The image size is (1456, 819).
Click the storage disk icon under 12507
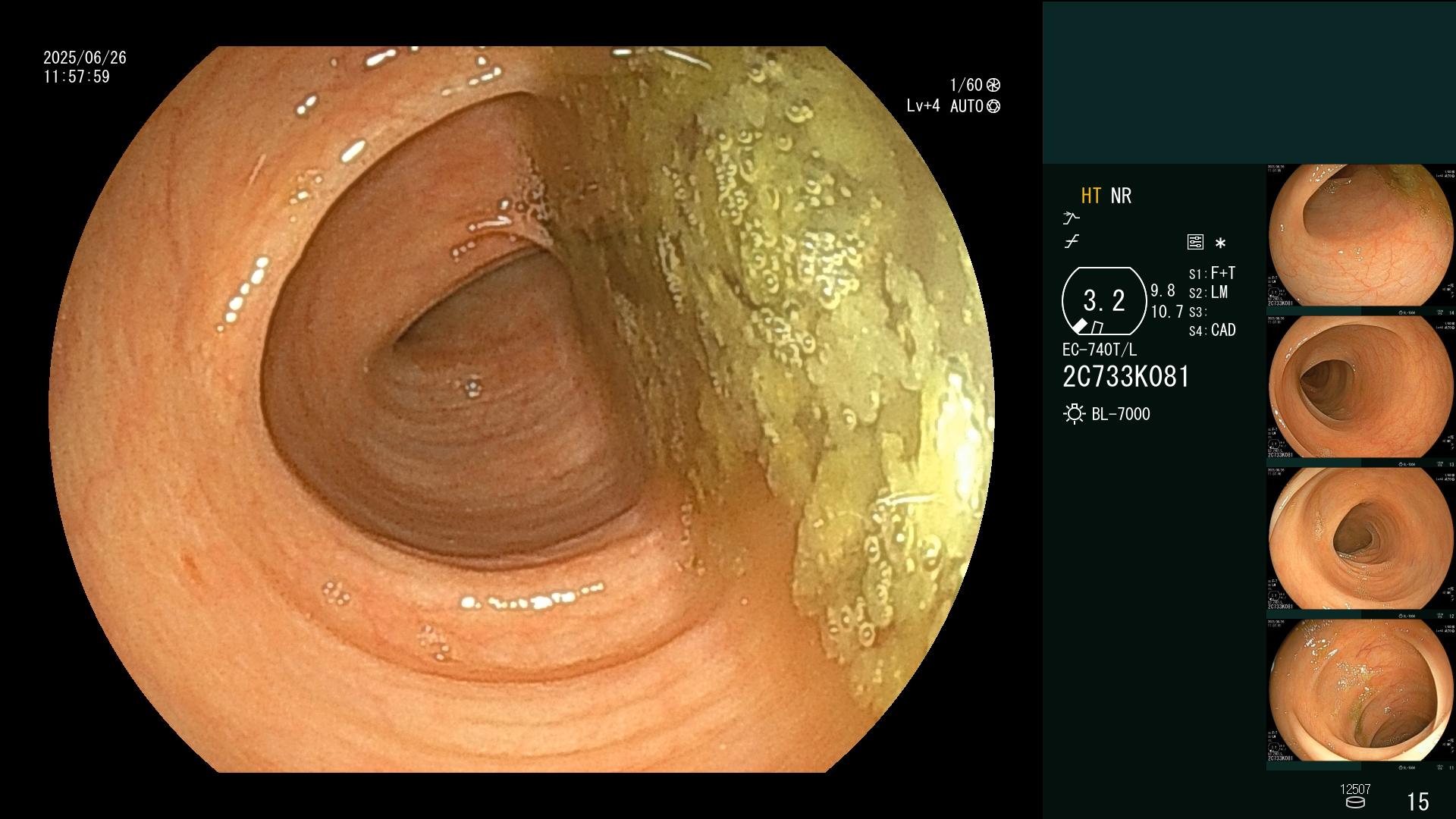(x=1355, y=802)
